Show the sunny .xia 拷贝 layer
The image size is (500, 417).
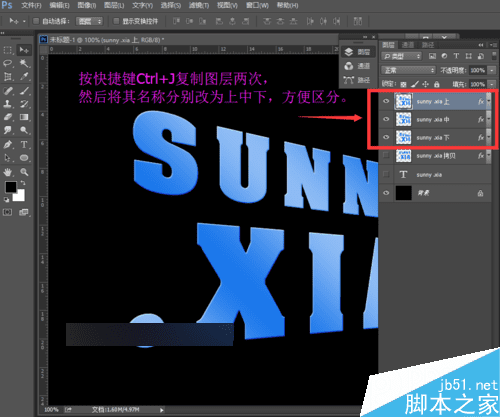(x=386, y=156)
